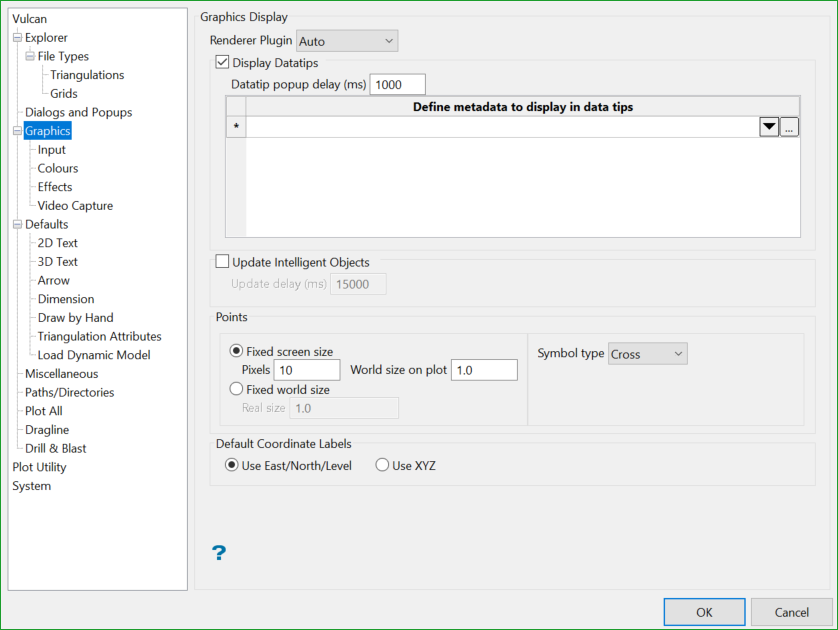Click the blue help question mark icon
The height and width of the screenshot is (630, 838).
point(219,552)
